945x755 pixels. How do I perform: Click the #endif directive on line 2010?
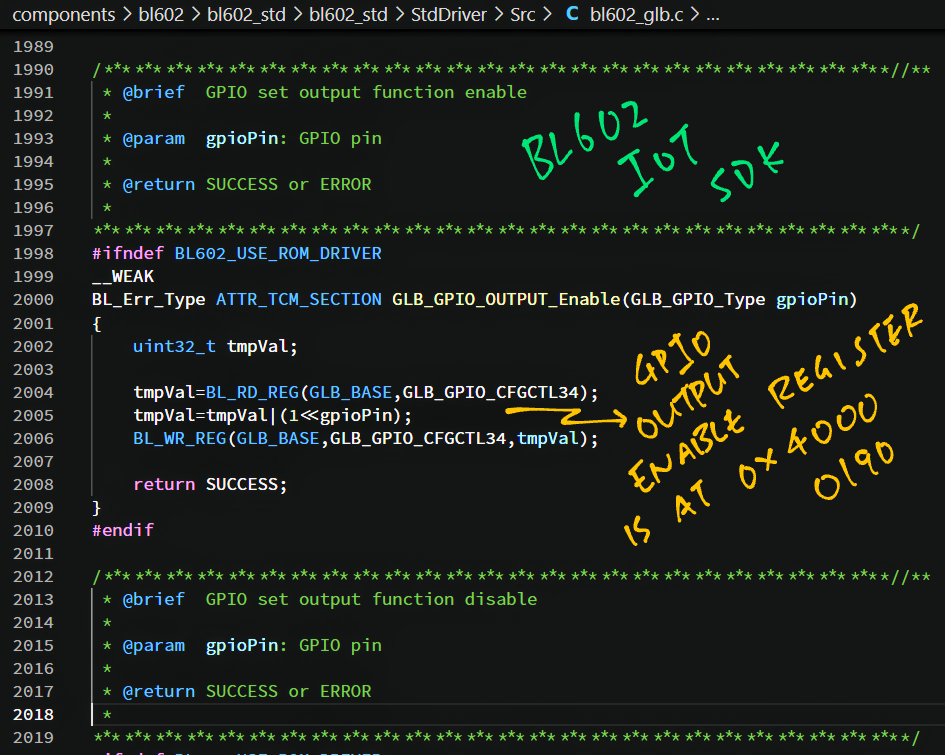(122, 530)
